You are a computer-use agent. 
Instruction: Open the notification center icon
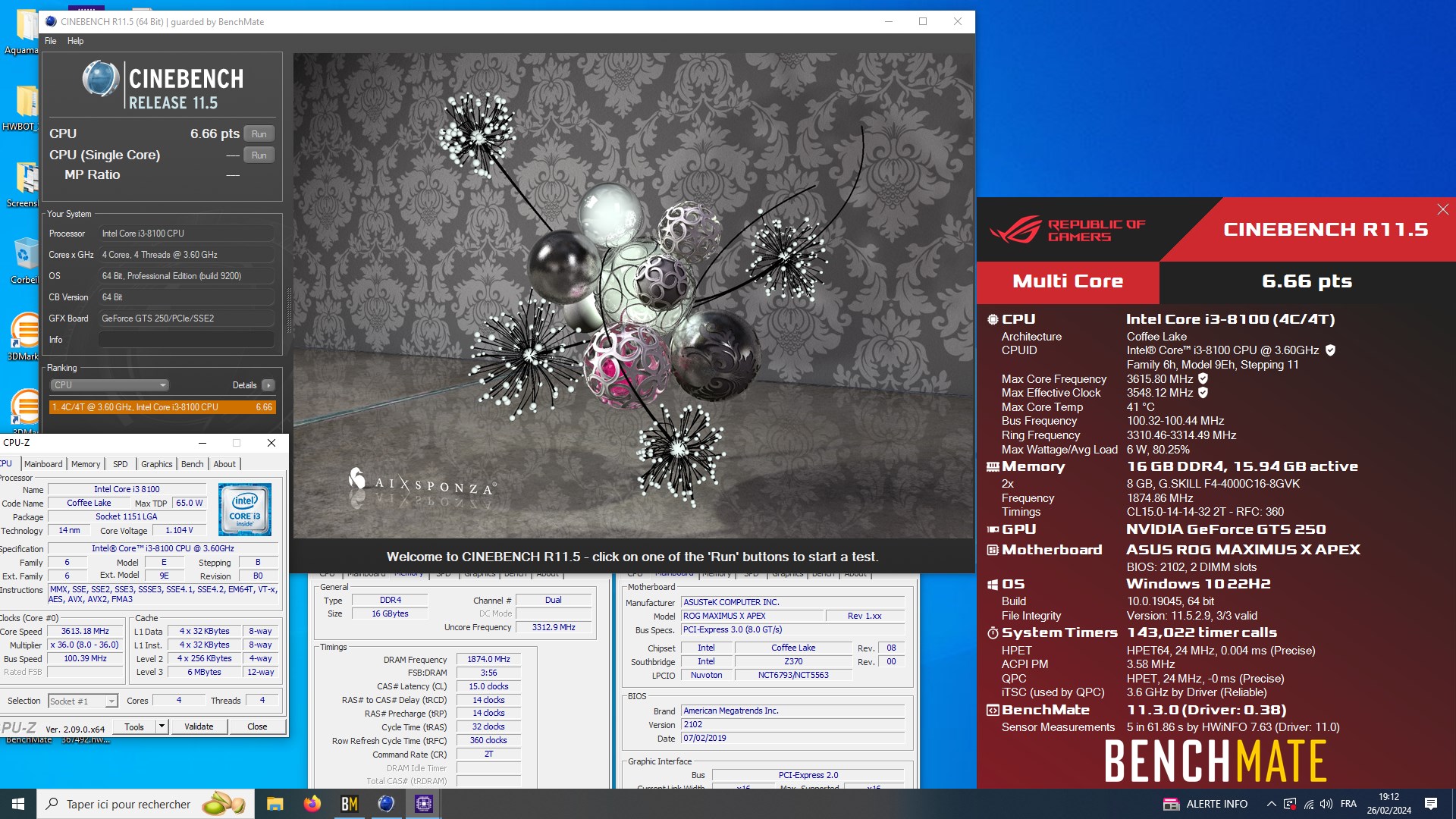1431,804
